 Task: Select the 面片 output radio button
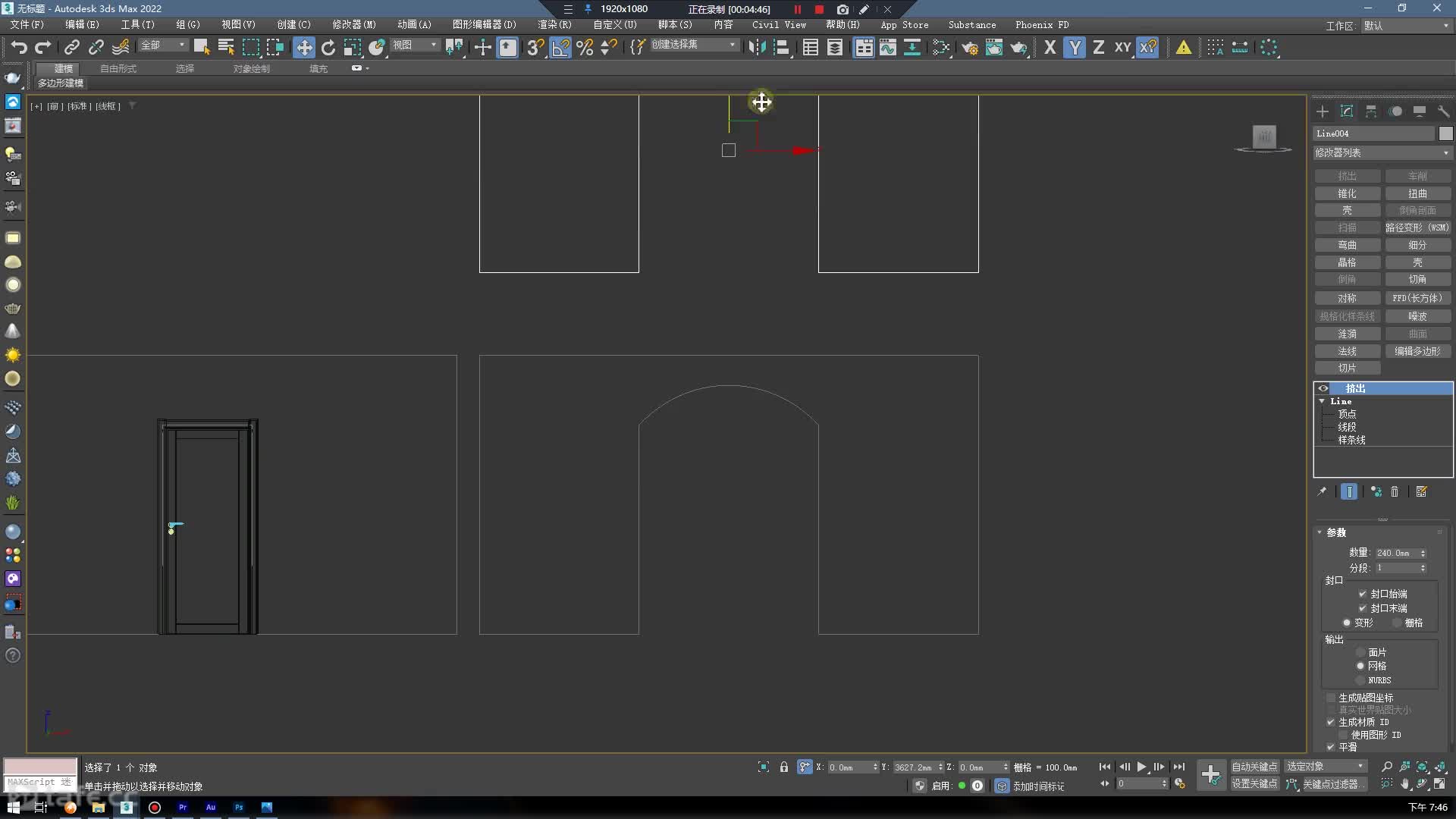(1360, 652)
